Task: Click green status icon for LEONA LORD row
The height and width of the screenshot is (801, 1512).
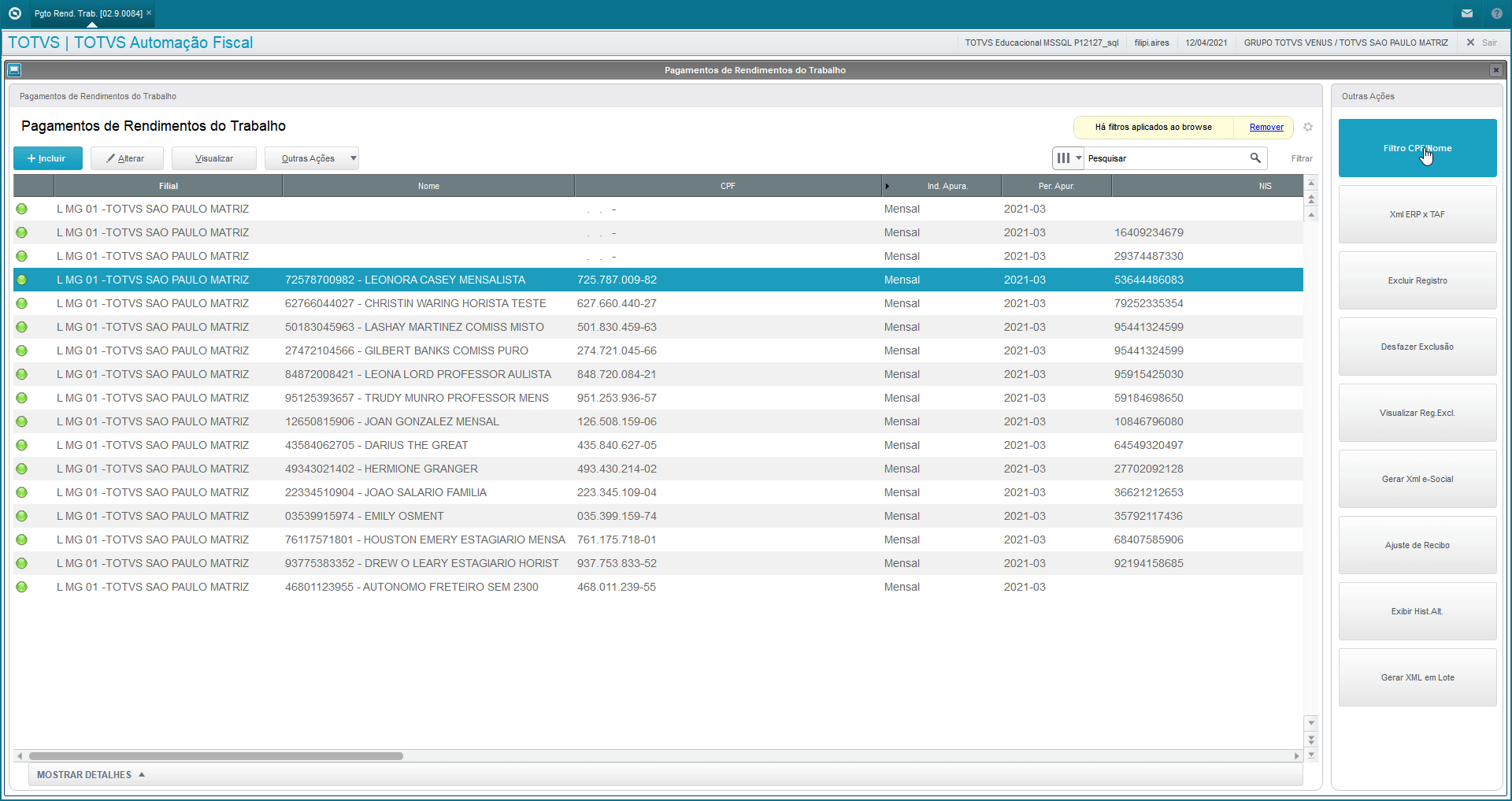Action: pos(21,374)
